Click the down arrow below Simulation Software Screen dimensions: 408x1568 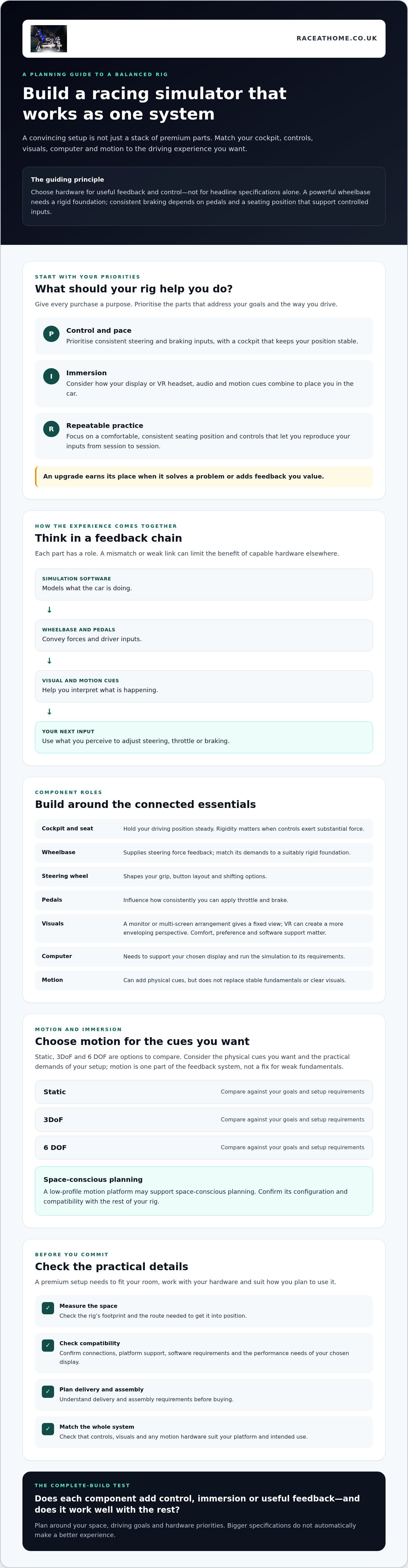pos(49,609)
